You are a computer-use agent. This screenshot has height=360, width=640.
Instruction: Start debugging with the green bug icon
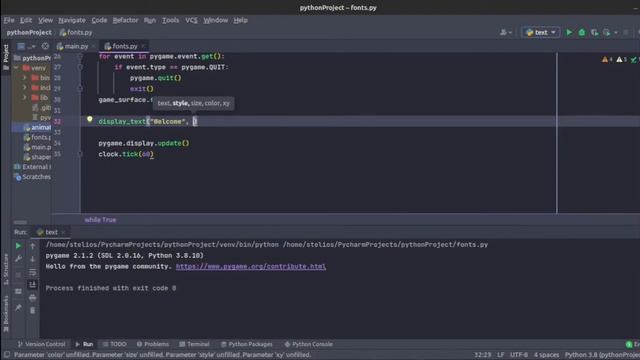point(582,32)
